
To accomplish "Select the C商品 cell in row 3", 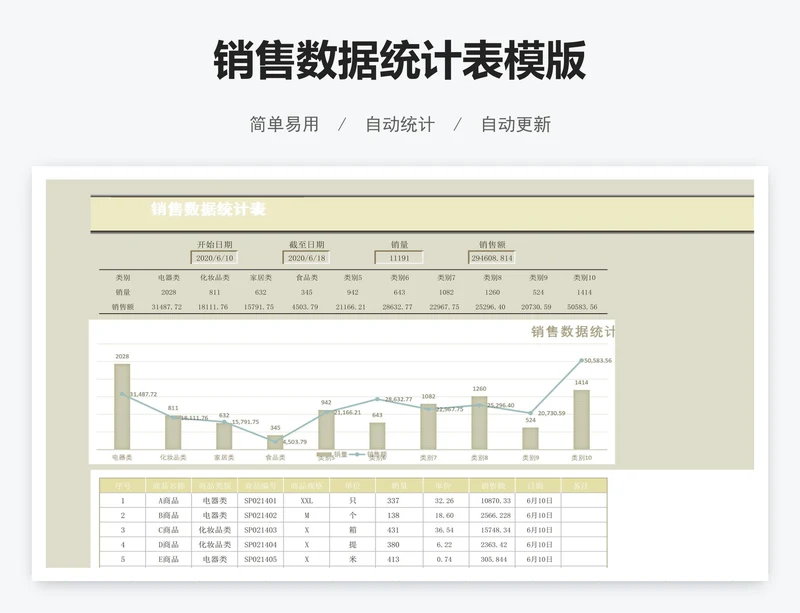I will (x=168, y=530).
